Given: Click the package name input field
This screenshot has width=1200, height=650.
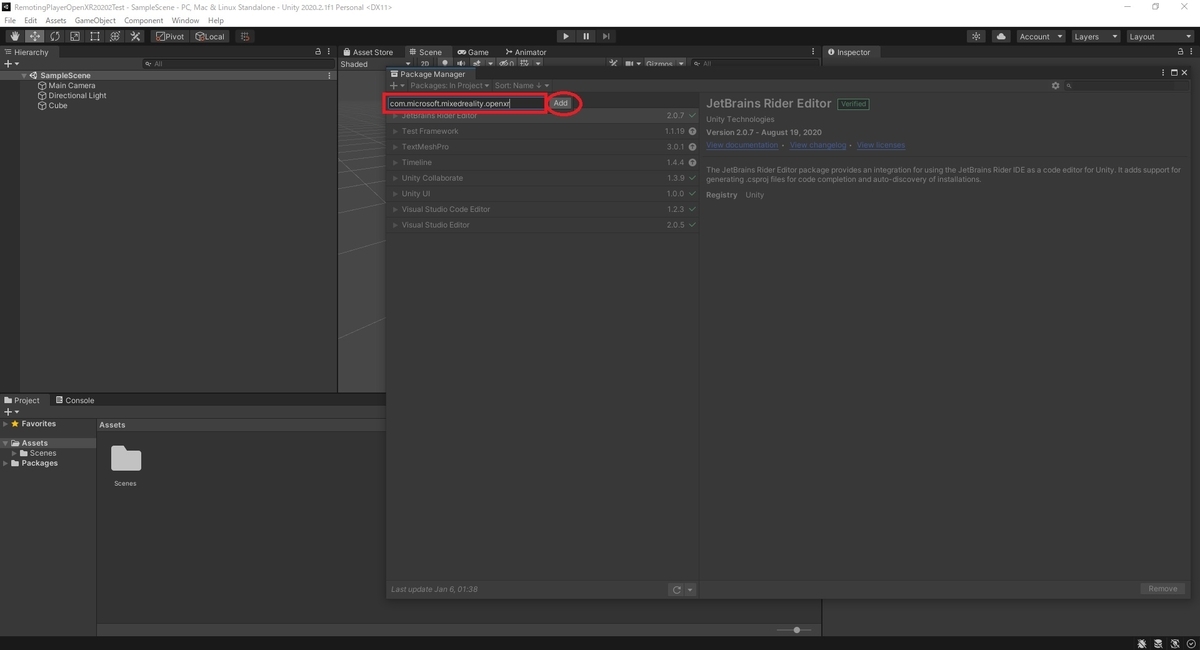Looking at the screenshot, I should click(x=466, y=103).
